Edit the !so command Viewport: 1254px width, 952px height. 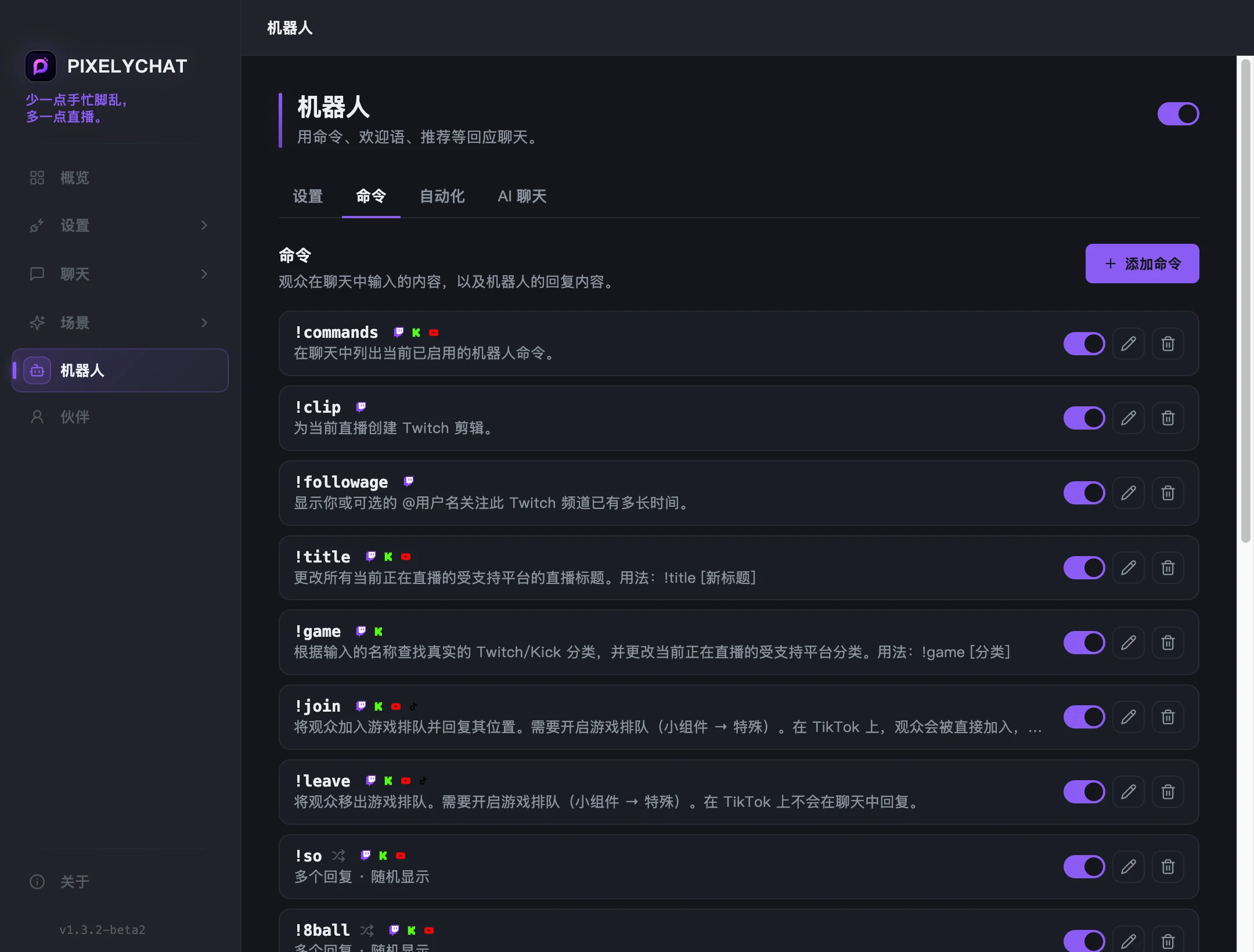(1129, 867)
